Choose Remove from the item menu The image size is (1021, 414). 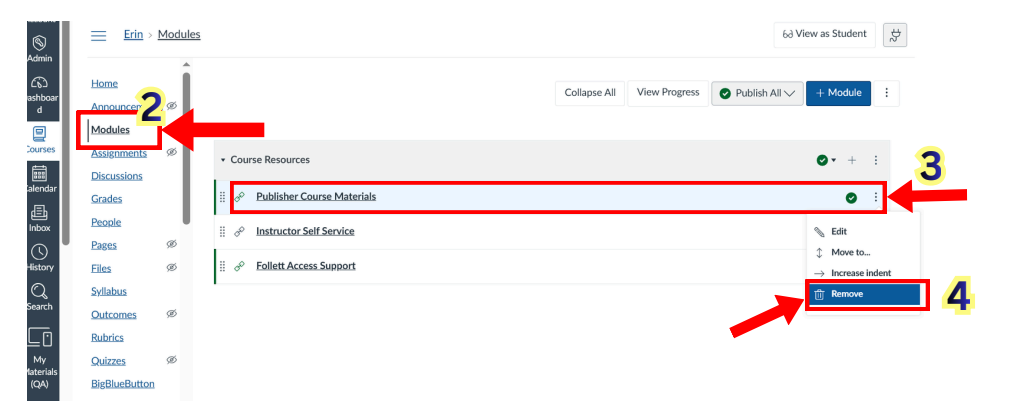click(863, 294)
